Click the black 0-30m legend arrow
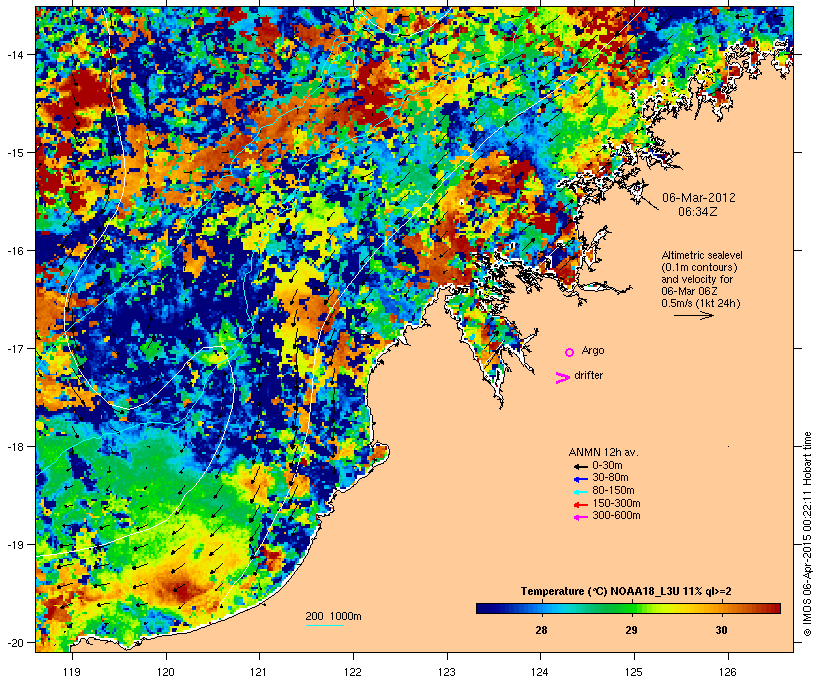 tap(580, 466)
